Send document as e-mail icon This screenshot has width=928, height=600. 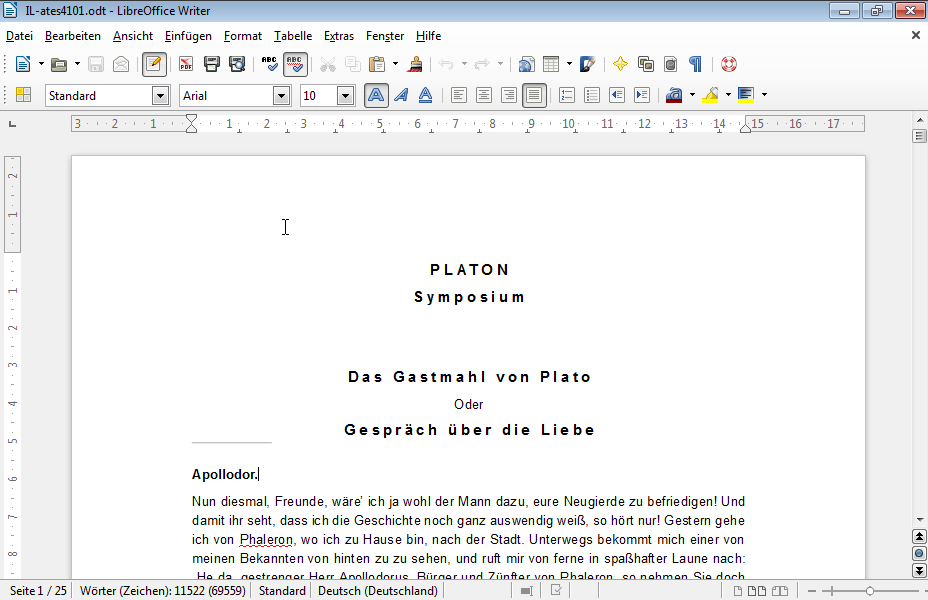121,64
